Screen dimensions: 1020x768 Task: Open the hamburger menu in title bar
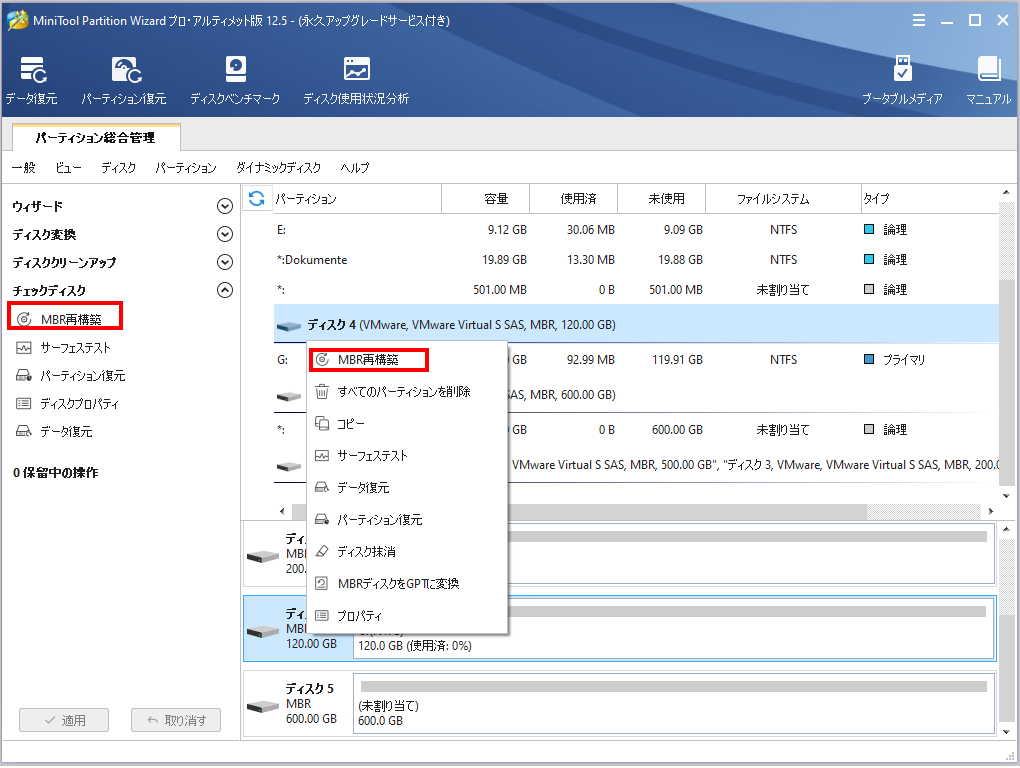point(918,19)
